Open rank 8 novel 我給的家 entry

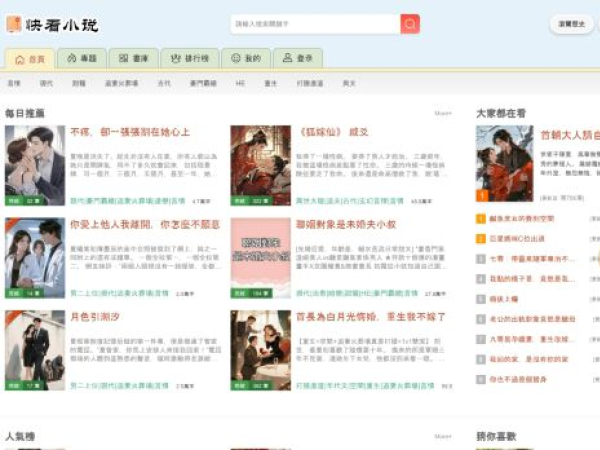coord(529,359)
